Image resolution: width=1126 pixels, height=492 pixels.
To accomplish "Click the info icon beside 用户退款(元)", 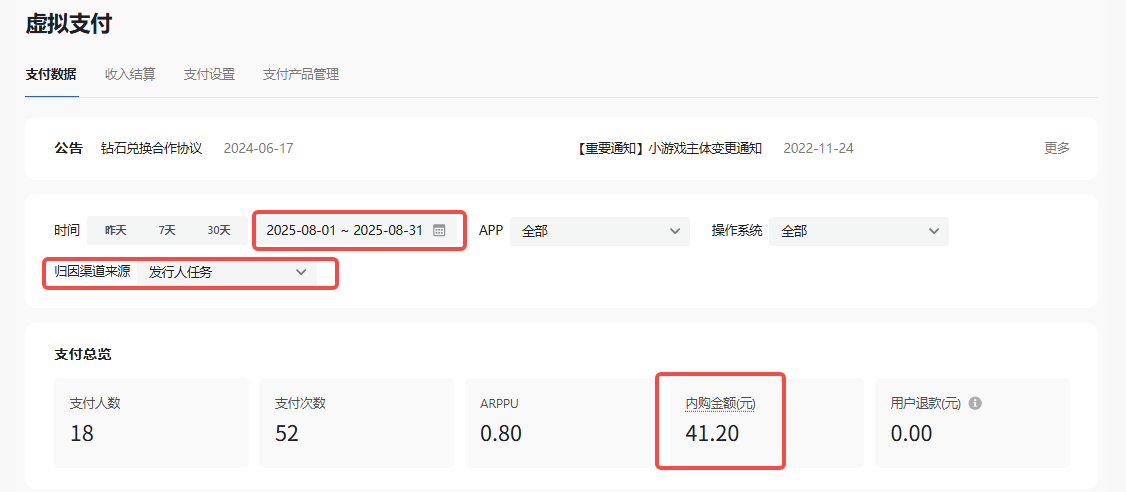I will pyautogui.click(x=975, y=403).
